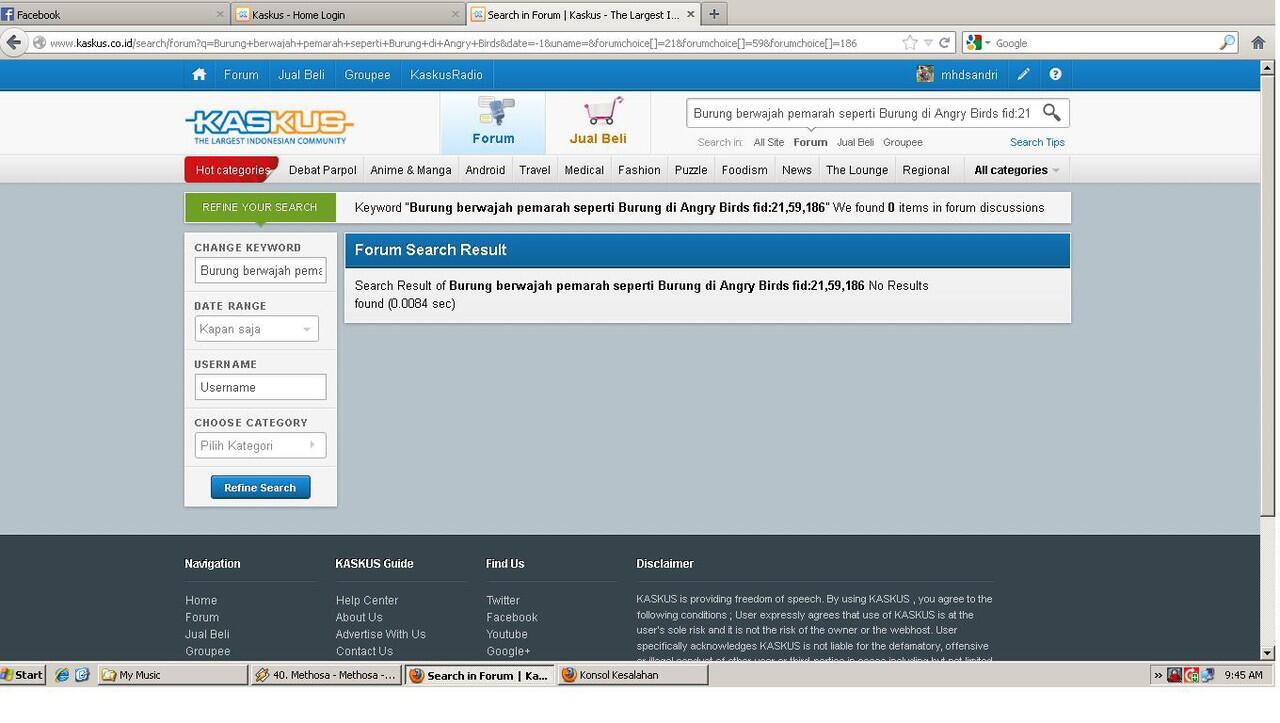Screen dimensions: 1280x723
Task: Open Twitter link under Find Us
Action: (x=503, y=600)
